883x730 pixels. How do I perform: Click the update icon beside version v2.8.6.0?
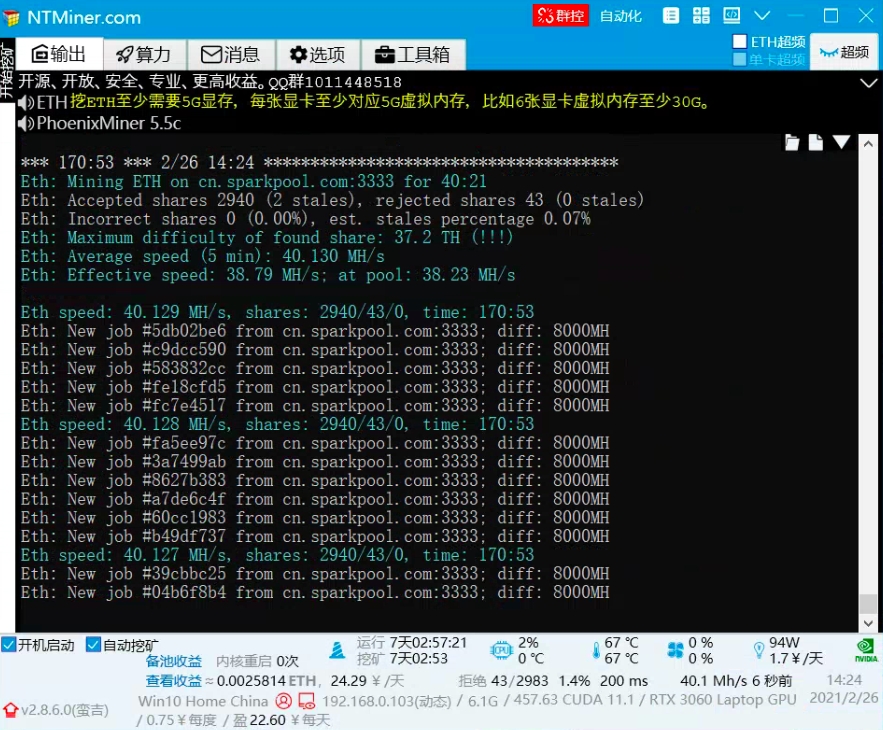coord(11,710)
